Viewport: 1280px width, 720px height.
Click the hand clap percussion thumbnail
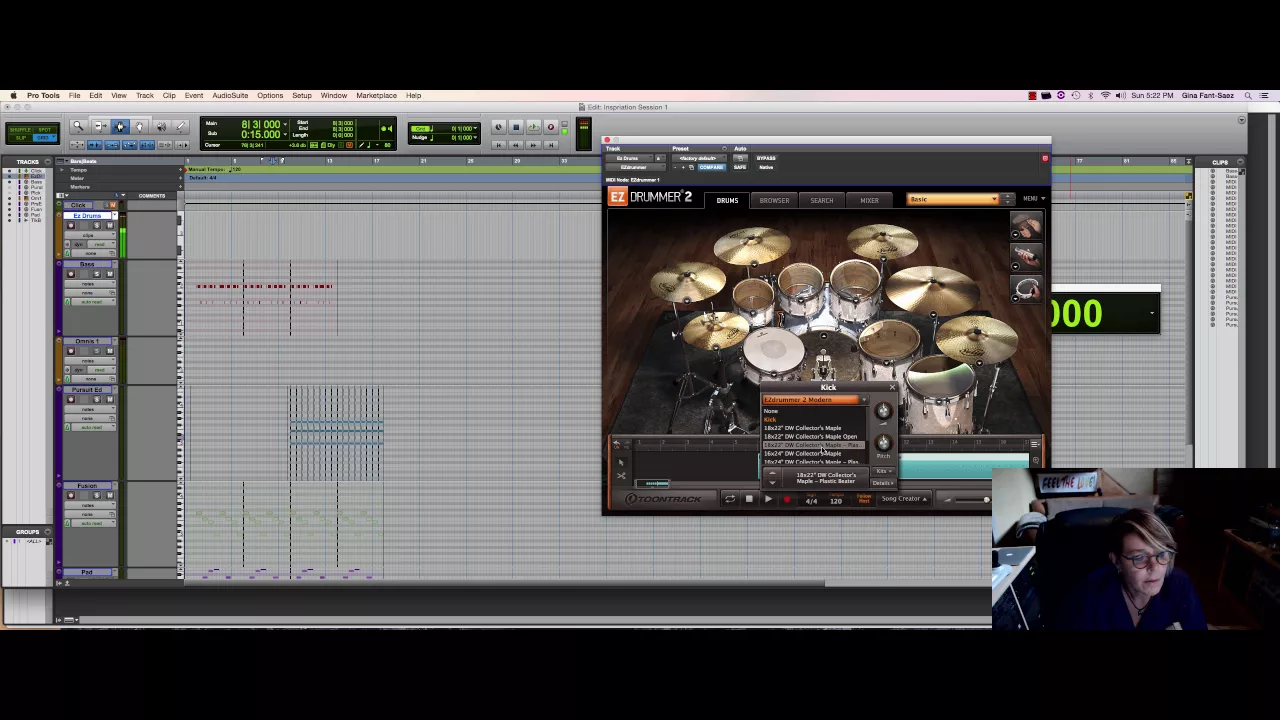coord(1025,226)
